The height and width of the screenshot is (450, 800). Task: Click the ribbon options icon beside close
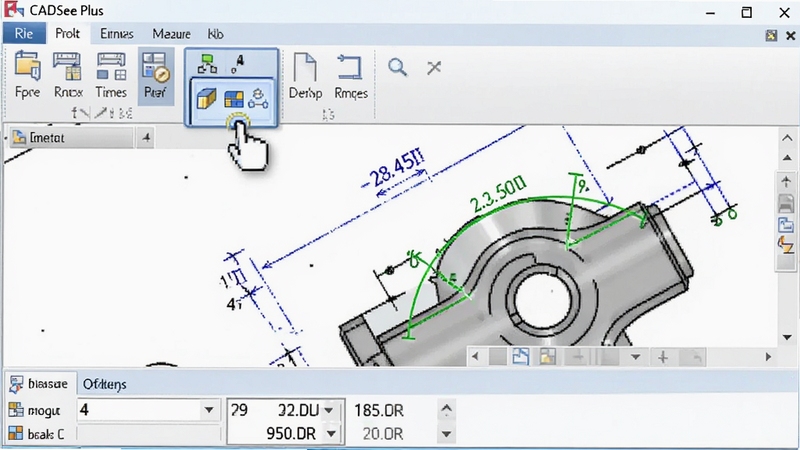[x=771, y=35]
